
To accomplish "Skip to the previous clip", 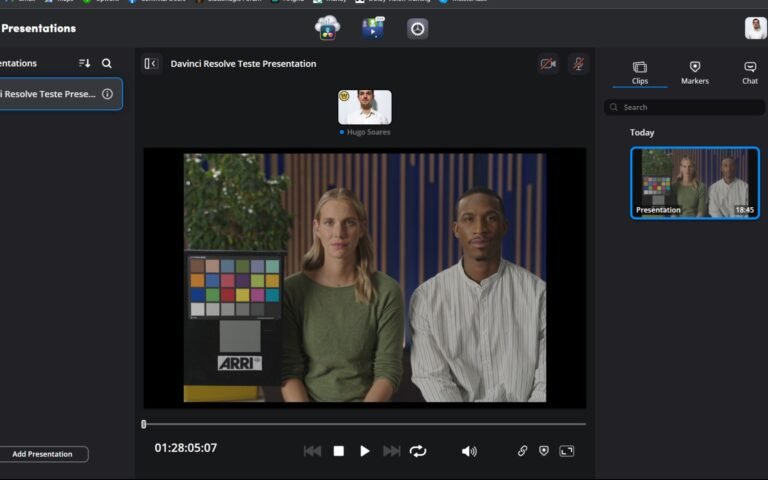I will (x=312, y=451).
